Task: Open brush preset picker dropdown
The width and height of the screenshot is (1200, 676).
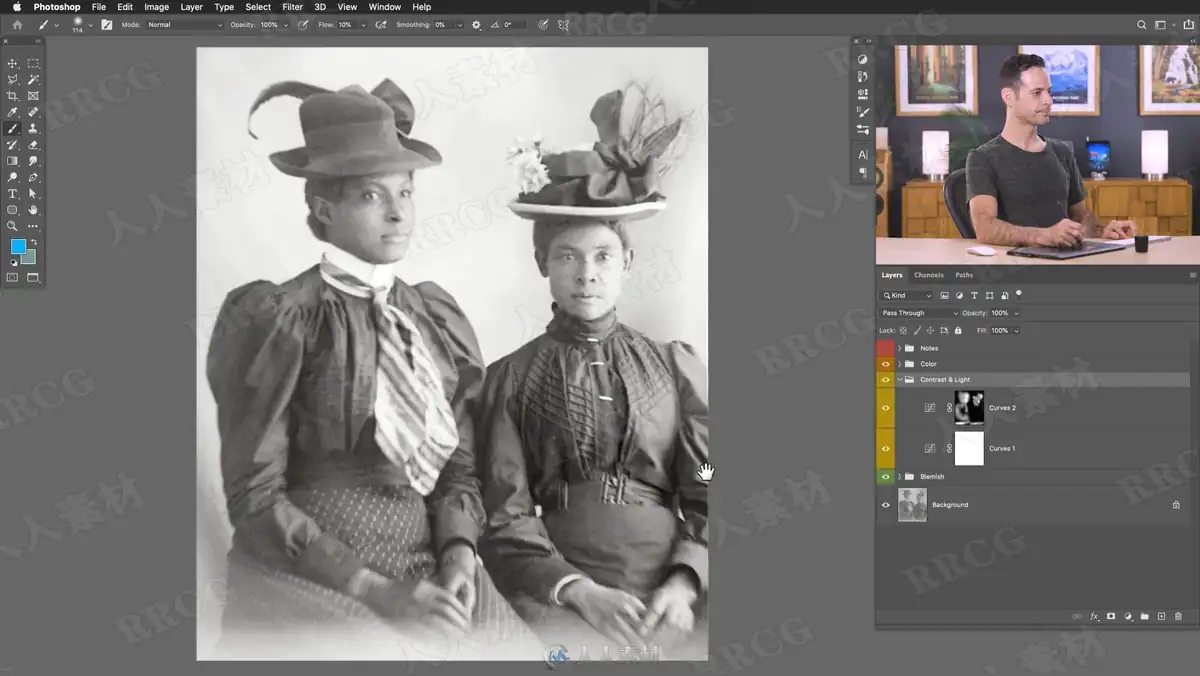Action: pos(91,24)
